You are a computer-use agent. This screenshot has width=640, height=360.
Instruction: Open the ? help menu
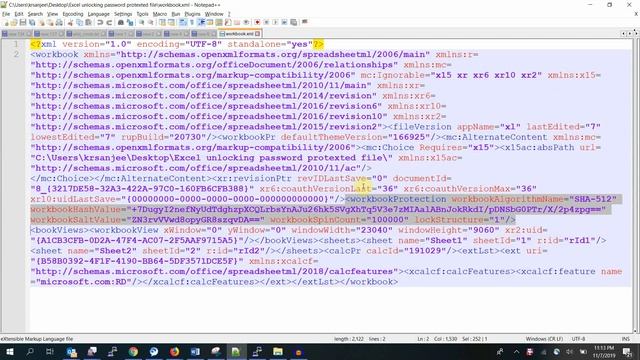pos(229,14)
